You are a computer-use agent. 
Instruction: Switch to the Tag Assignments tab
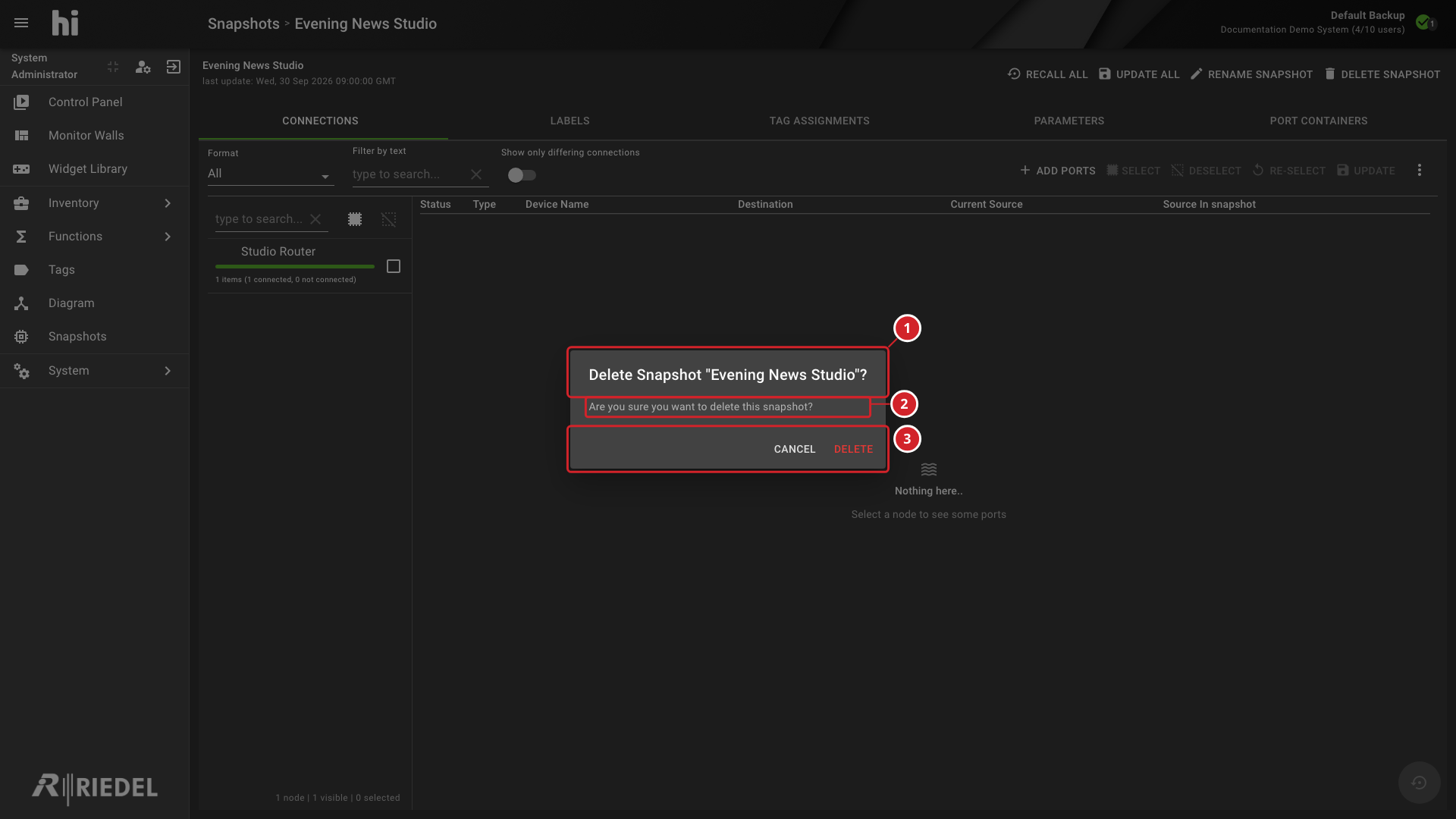pos(820,121)
